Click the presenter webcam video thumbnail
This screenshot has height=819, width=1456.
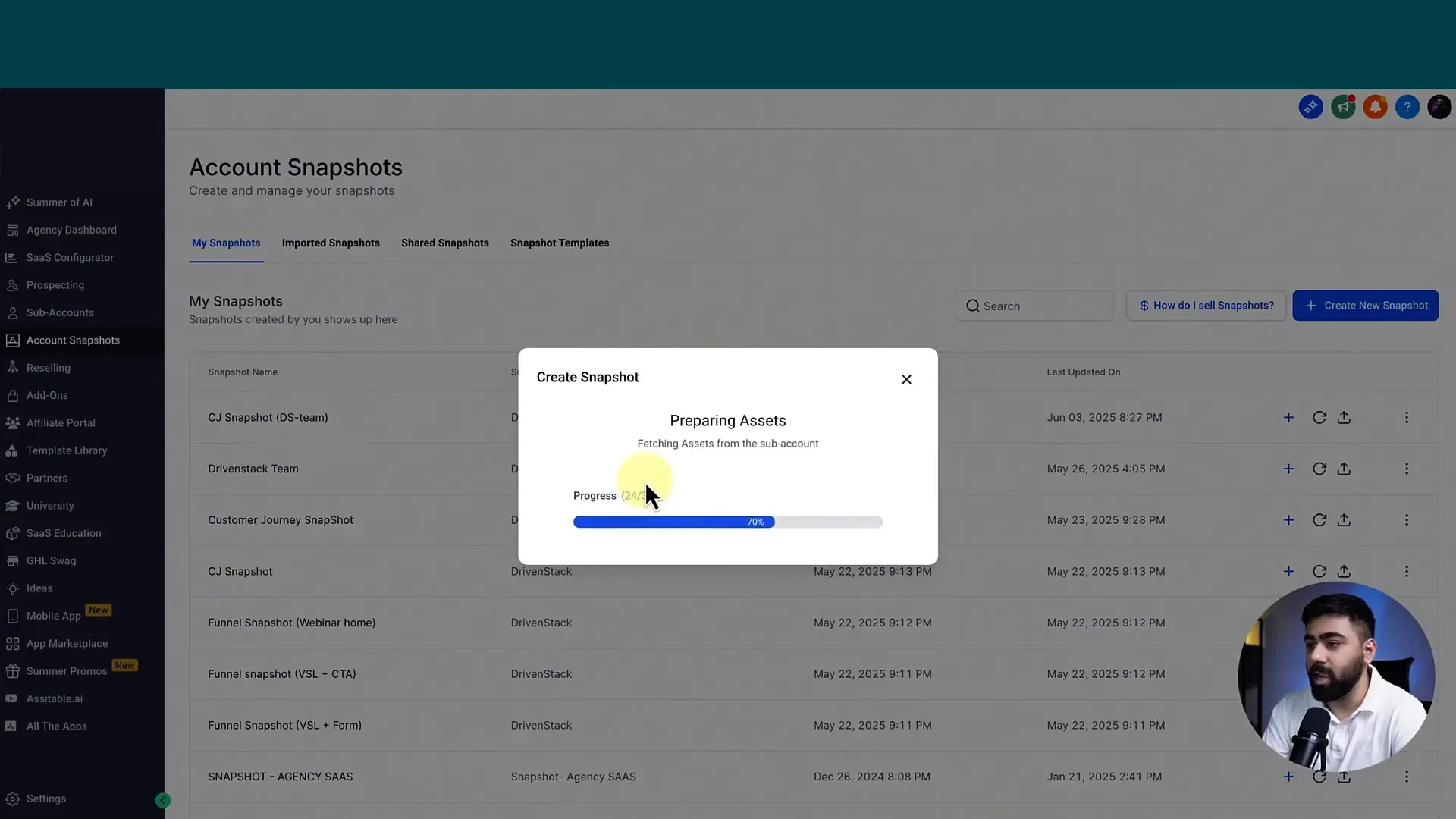(x=1336, y=677)
